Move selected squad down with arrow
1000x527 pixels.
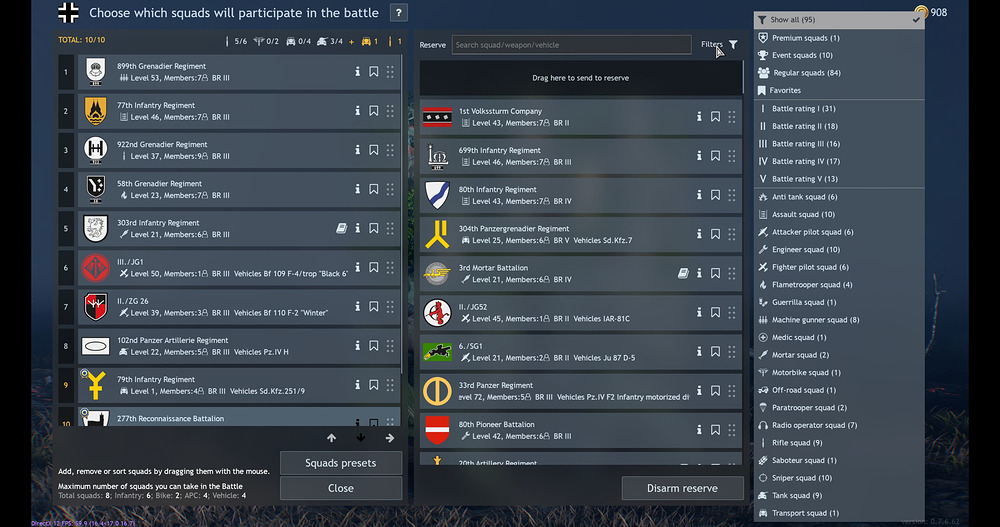(361, 438)
